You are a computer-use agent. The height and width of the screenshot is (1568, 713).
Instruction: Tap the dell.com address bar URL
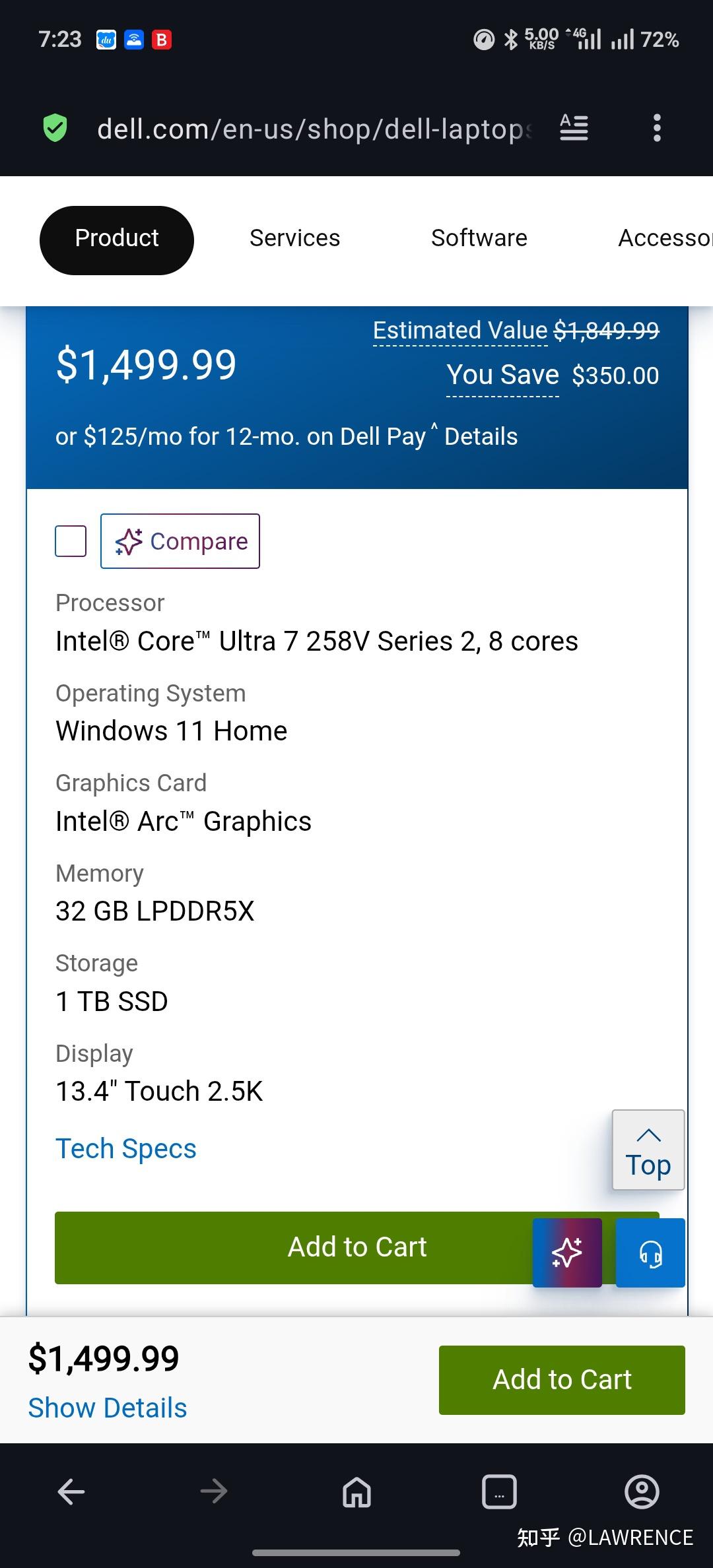coord(314,129)
